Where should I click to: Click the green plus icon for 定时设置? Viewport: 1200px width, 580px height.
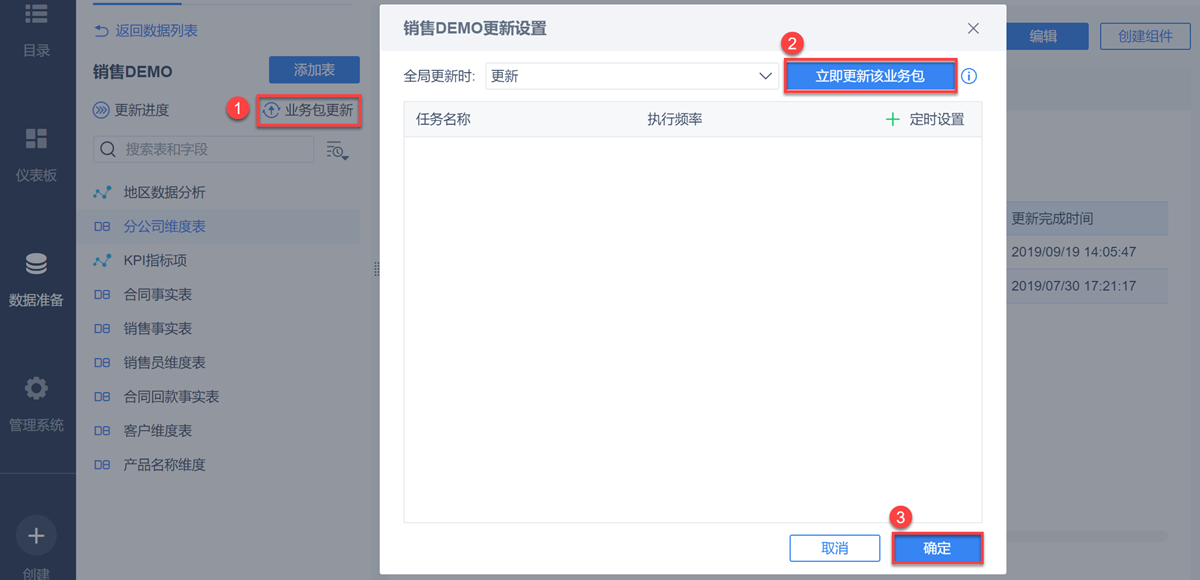(x=893, y=119)
